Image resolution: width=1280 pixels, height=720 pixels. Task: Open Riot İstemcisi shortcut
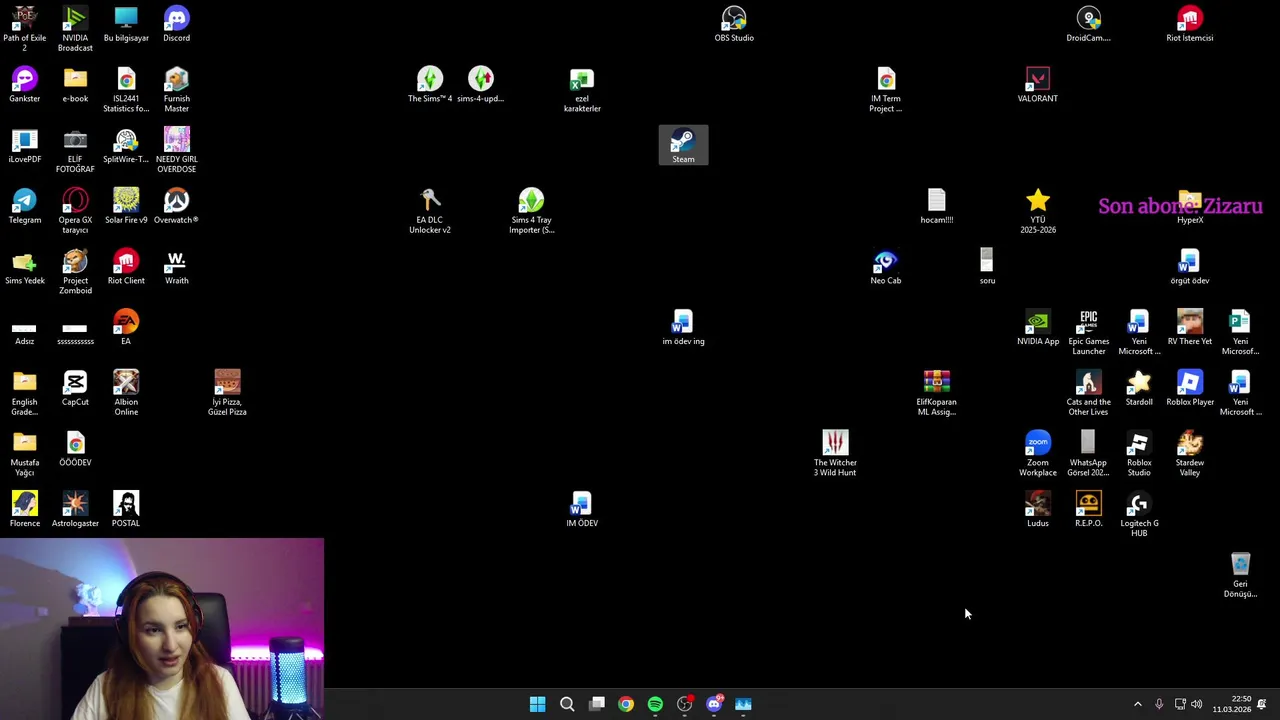1189,24
